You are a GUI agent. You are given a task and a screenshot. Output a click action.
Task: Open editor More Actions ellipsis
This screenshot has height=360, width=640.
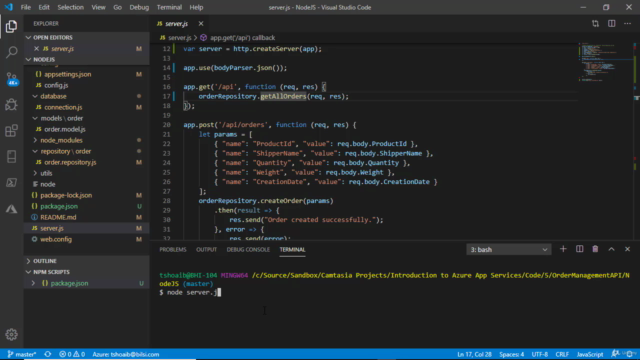point(627,24)
